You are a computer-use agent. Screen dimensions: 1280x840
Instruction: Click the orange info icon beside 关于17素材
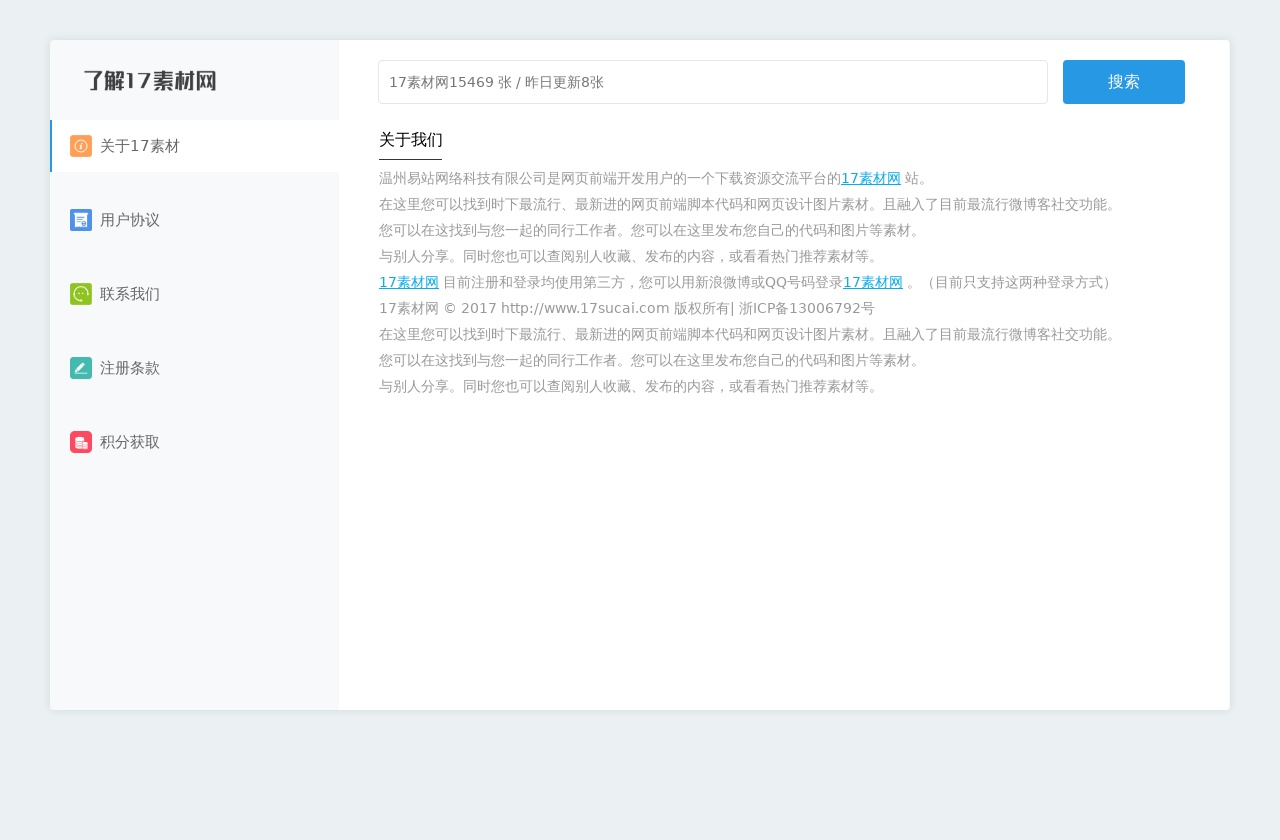click(x=81, y=146)
